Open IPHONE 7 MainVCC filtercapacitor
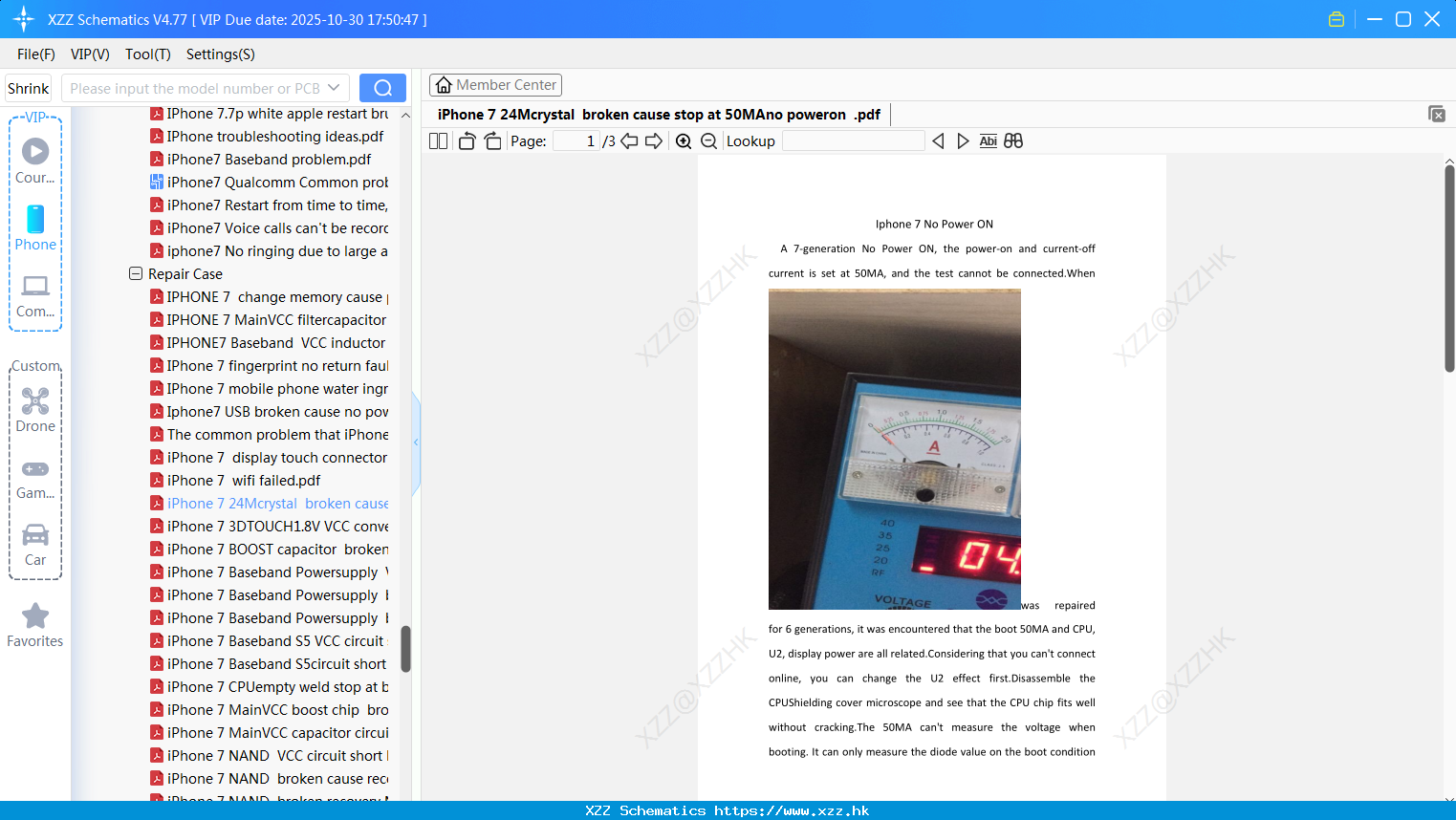1456x820 pixels. coord(269,320)
